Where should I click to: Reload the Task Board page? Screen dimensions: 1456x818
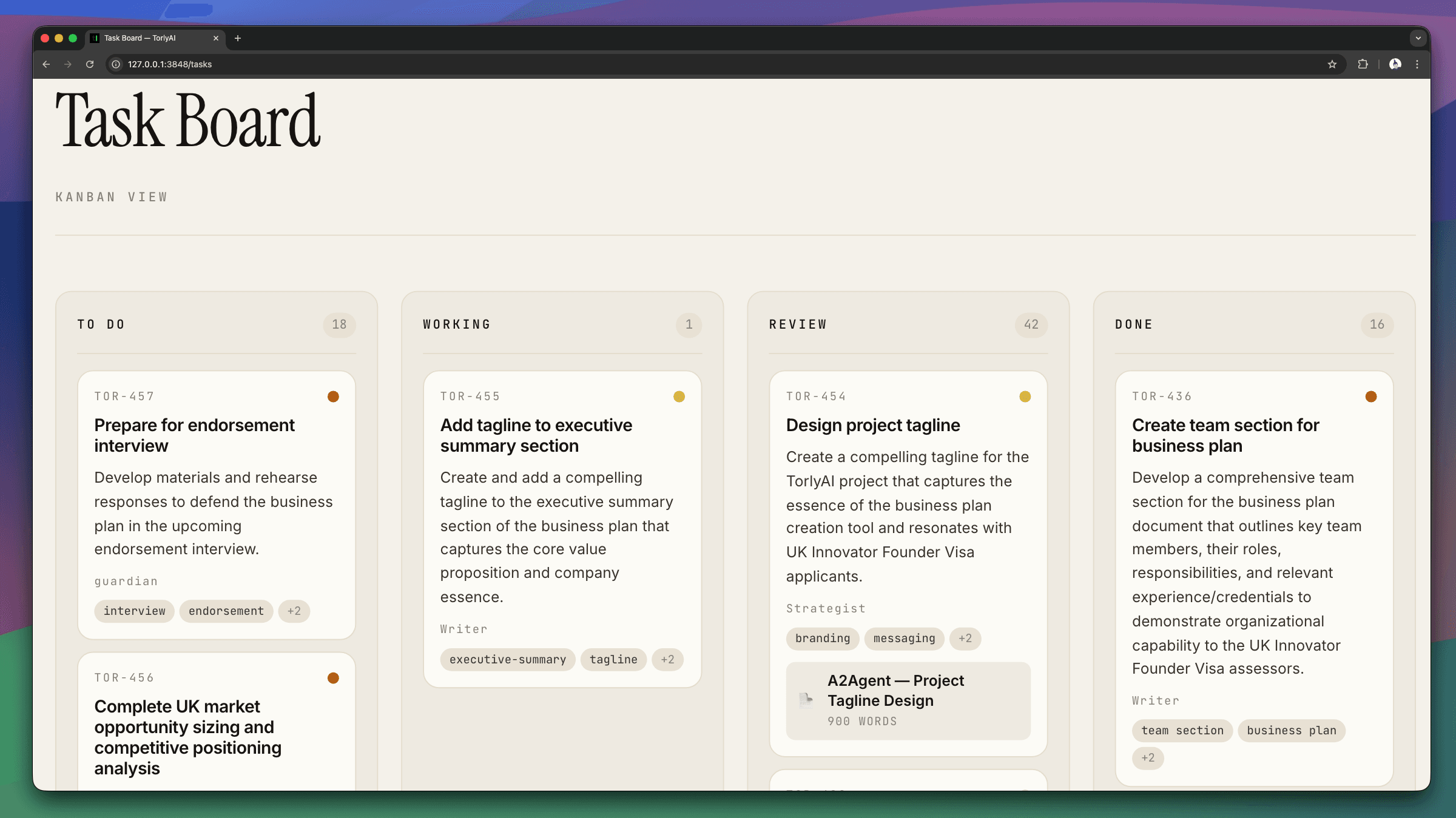pos(90,64)
